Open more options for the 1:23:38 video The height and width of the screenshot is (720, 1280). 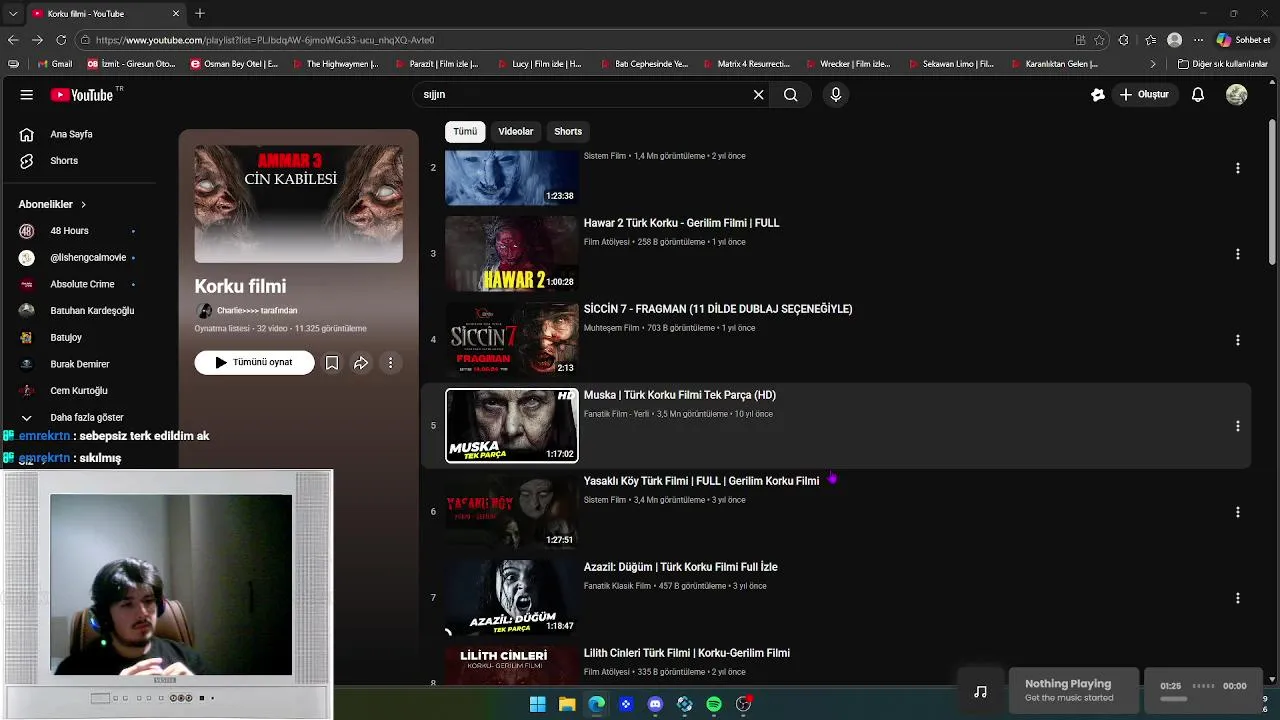[x=1237, y=168]
